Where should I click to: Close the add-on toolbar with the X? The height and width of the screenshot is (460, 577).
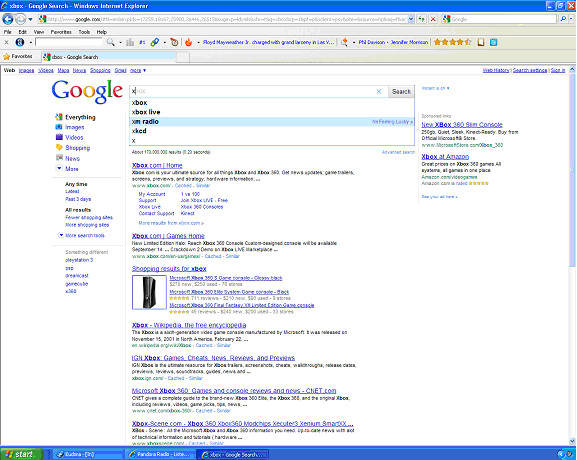6,42
